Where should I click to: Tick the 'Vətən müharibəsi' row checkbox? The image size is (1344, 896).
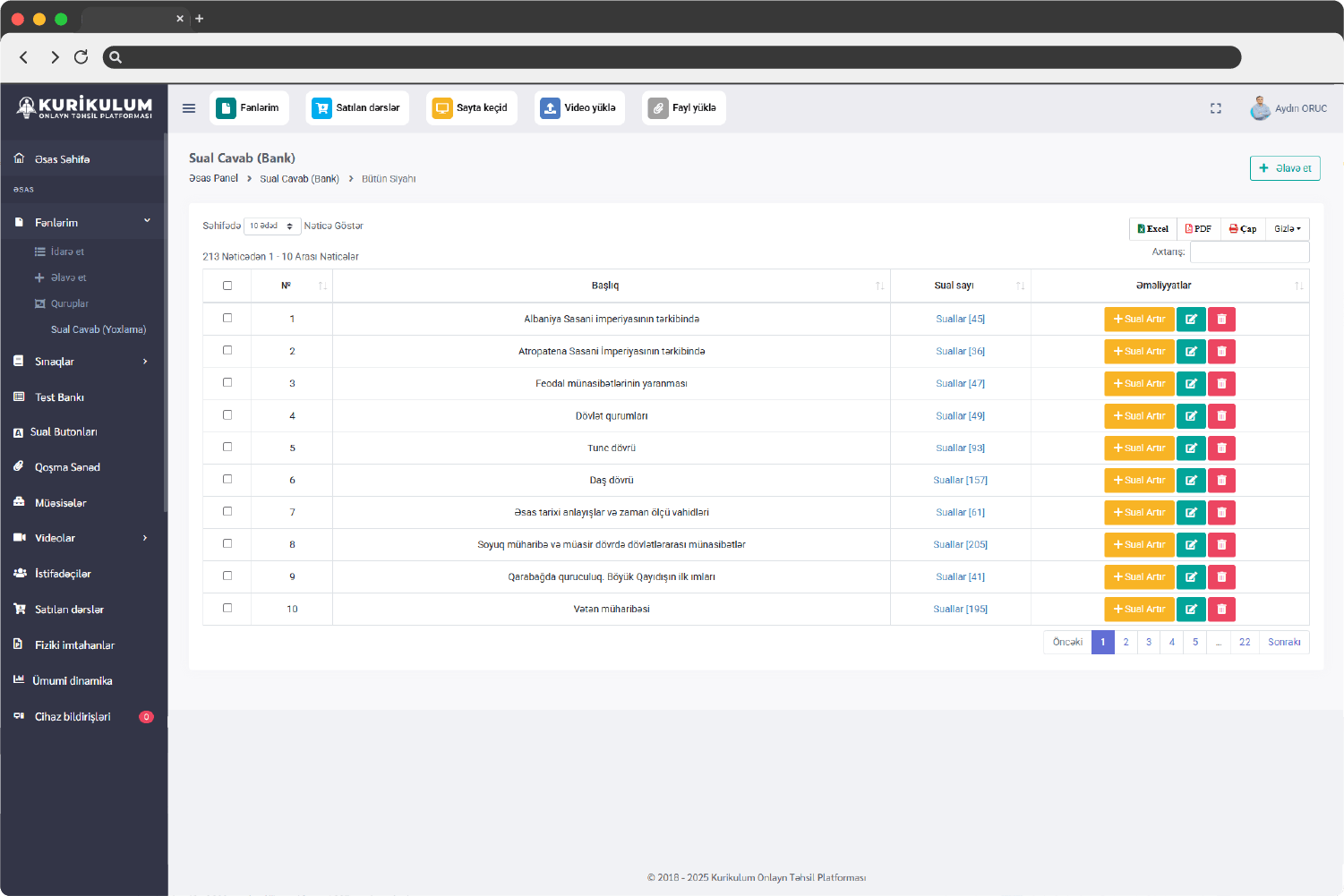pos(227,609)
